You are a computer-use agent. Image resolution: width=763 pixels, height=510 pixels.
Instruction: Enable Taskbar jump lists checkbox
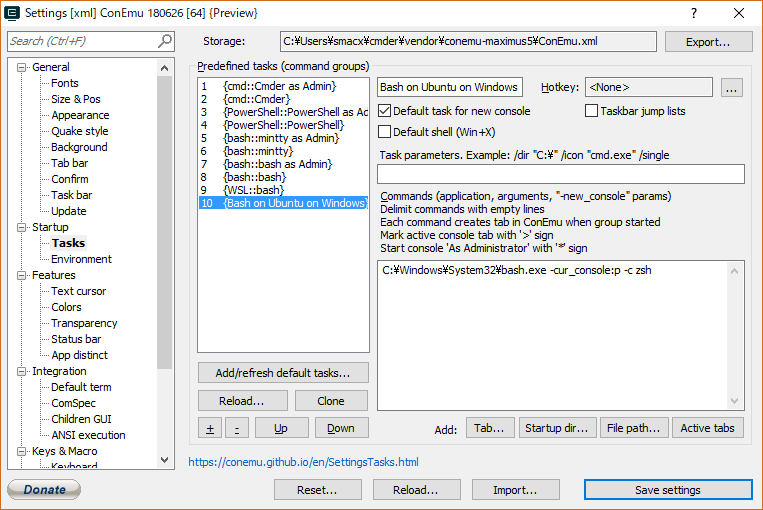[x=591, y=111]
